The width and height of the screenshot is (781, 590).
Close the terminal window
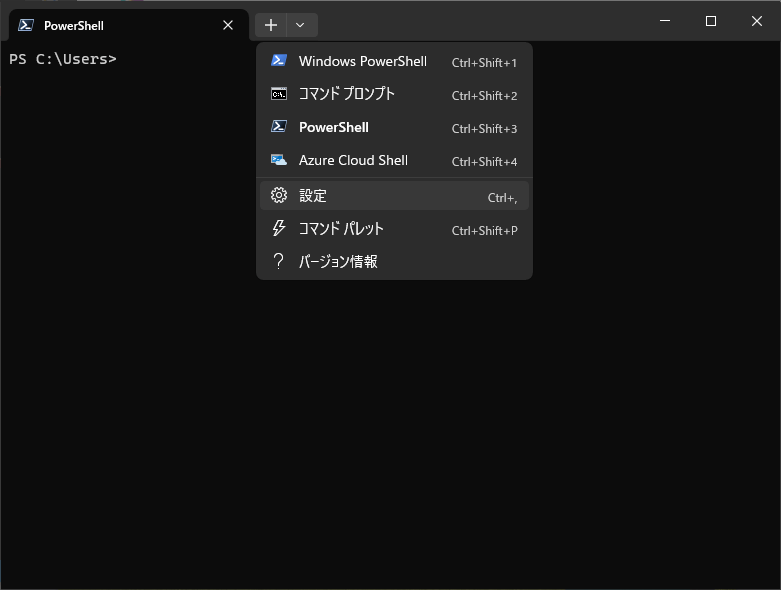pos(757,21)
